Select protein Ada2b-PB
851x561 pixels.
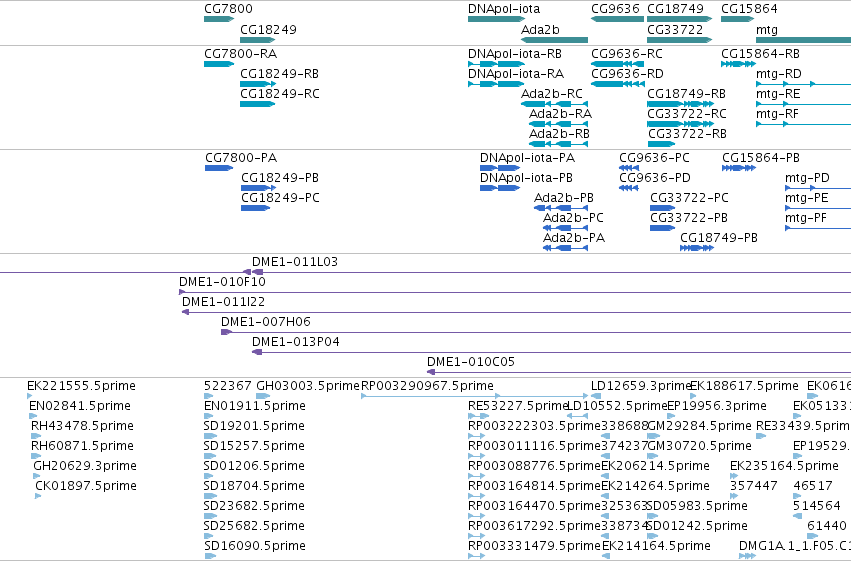(x=561, y=208)
